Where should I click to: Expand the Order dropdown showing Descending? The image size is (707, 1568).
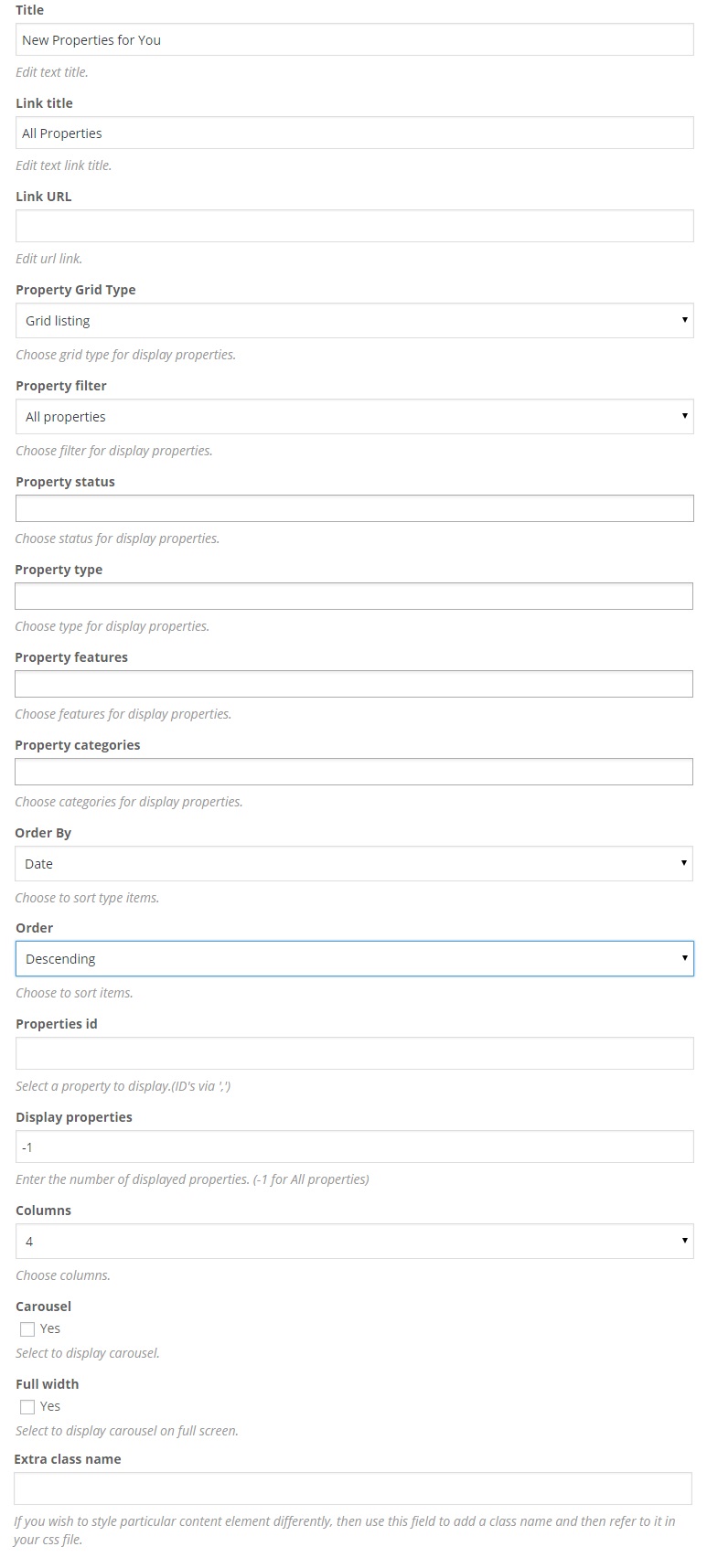(354, 959)
